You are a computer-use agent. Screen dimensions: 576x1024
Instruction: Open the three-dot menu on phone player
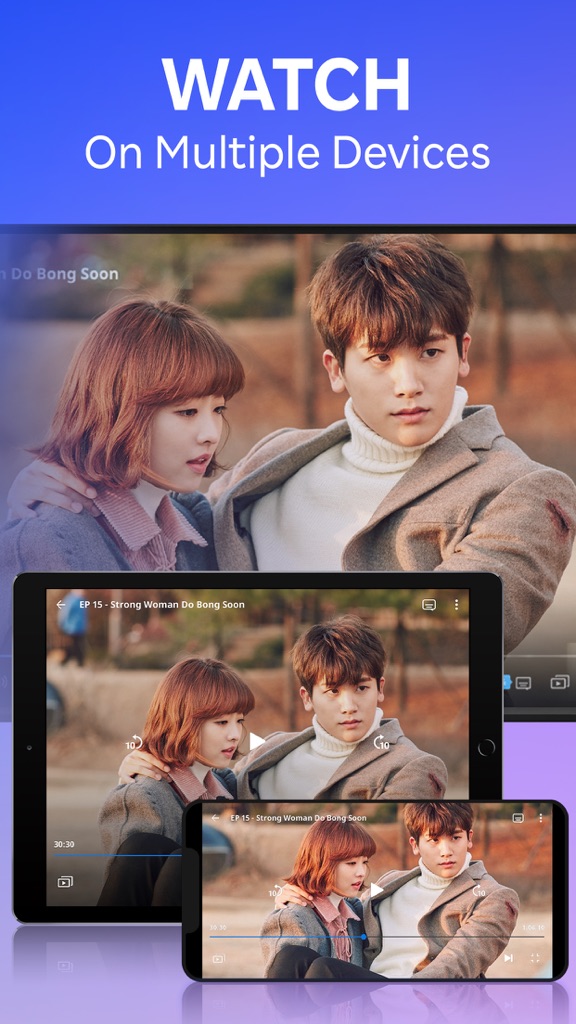pyautogui.click(x=541, y=818)
